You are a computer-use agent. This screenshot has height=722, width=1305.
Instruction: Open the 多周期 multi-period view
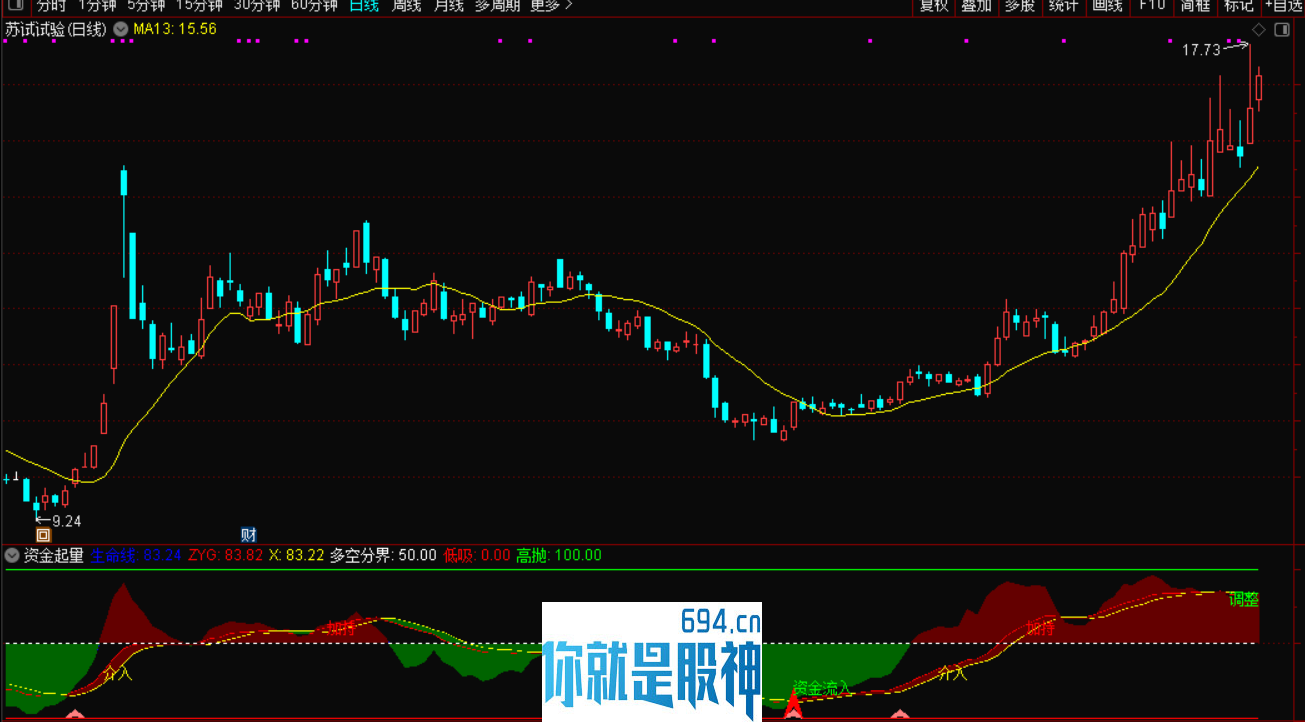pos(497,5)
